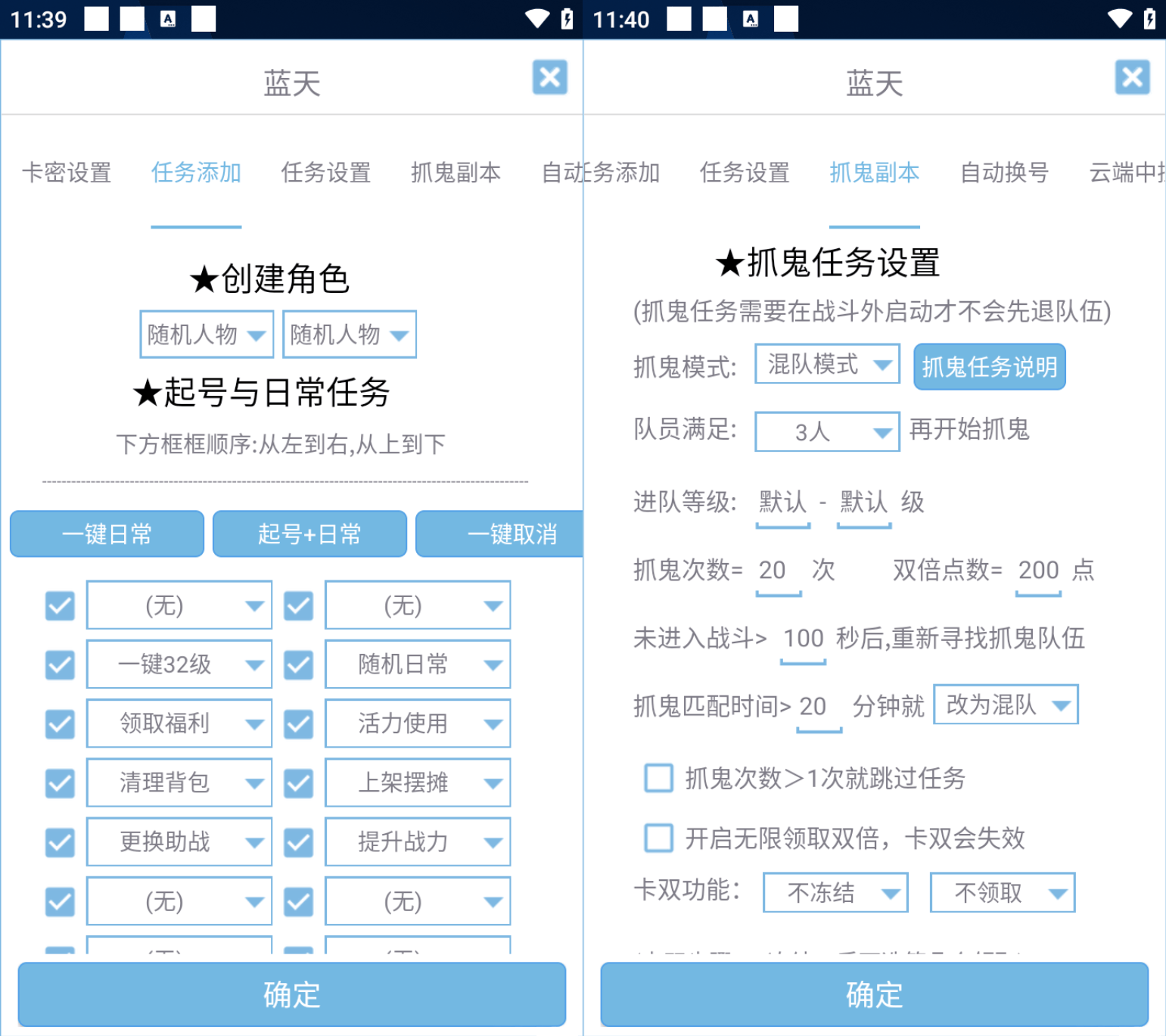Enable 抓鬼次数>1次就跳过任务 checkbox
This screenshot has width=1166, height=1036.
(658, 778)
